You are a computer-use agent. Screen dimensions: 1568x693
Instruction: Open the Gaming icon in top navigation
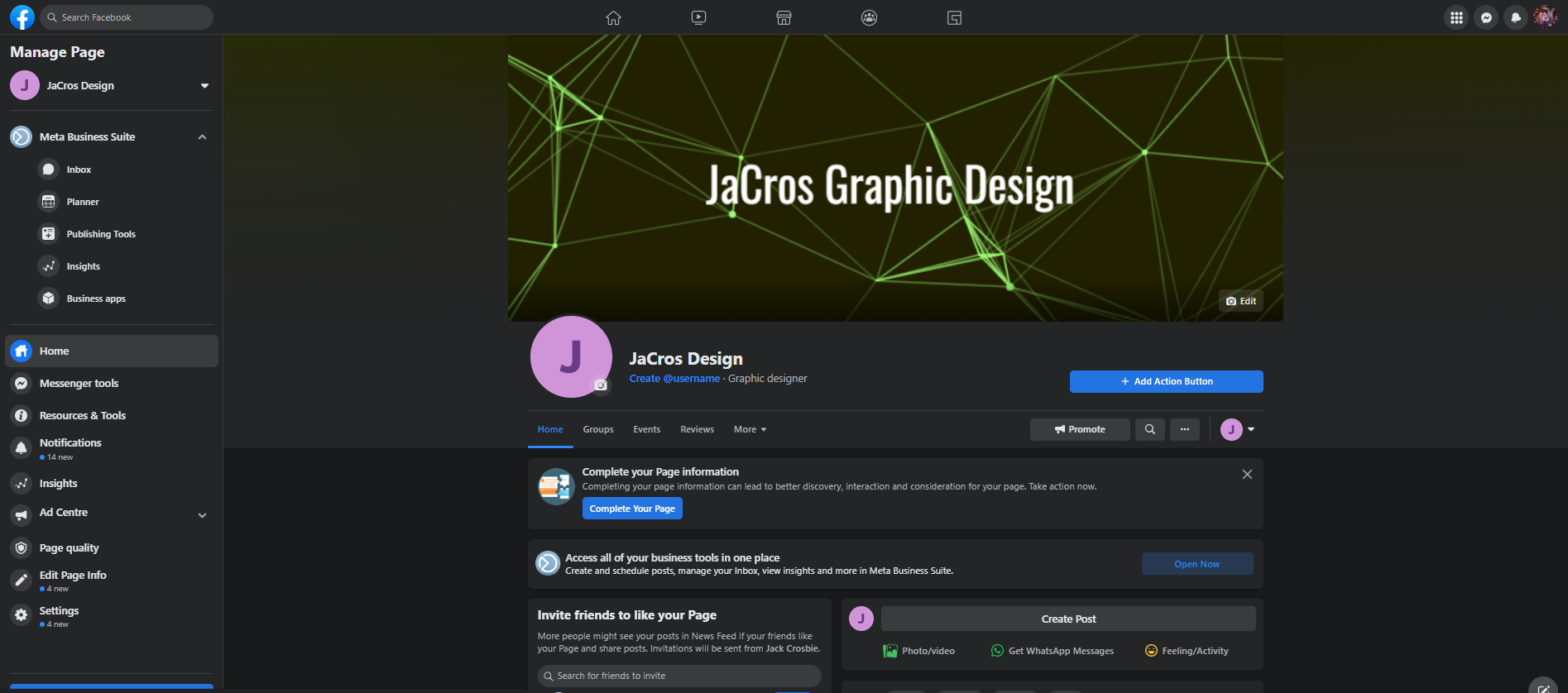point(954,17)
